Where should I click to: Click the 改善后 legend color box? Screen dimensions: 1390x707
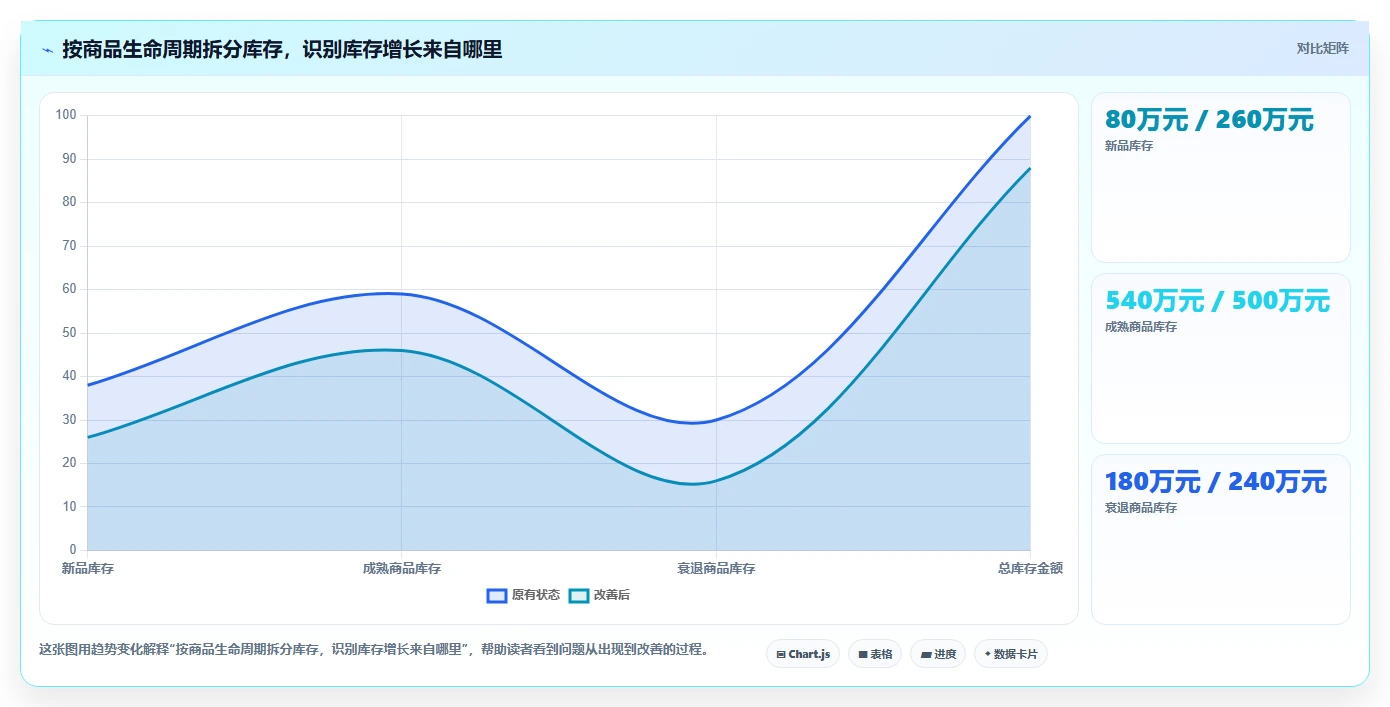[x=579, y=595]
